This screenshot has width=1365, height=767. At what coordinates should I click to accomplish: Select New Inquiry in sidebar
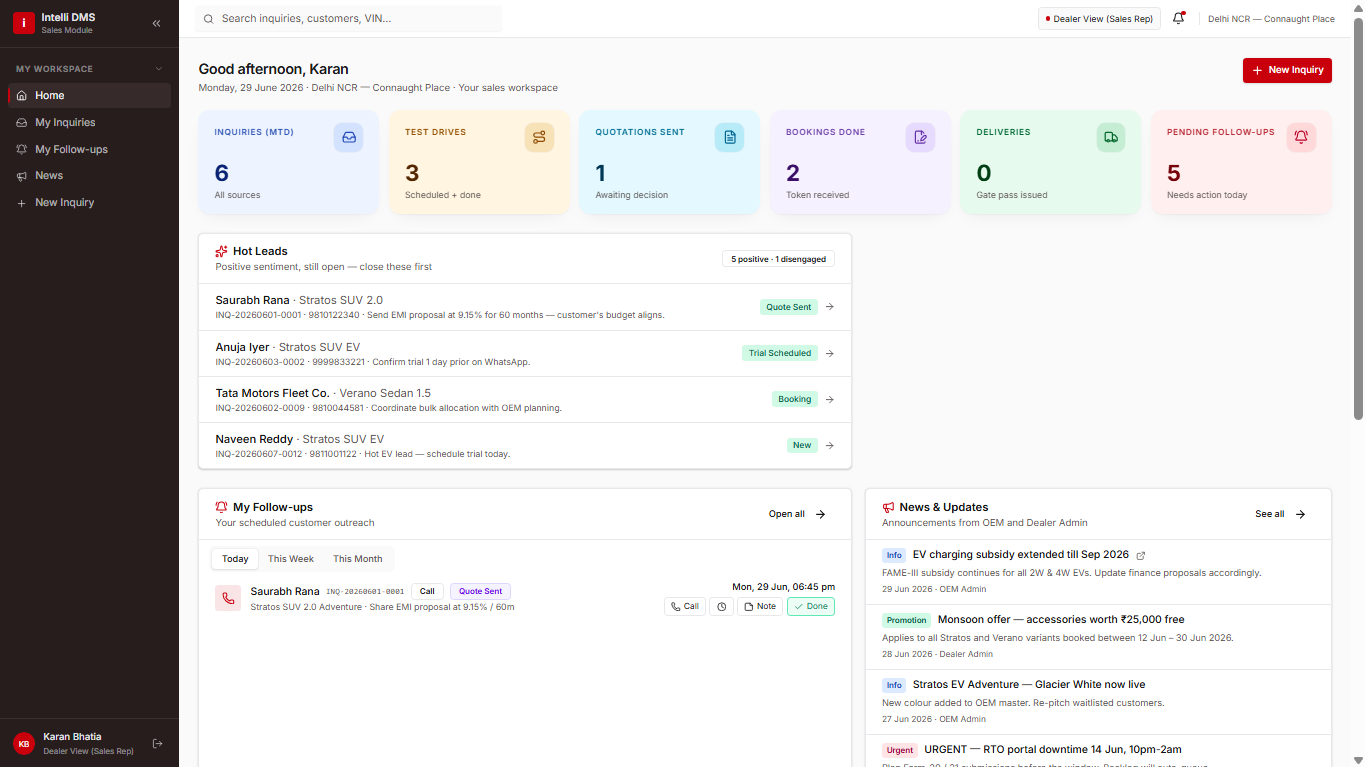[89, 202]
